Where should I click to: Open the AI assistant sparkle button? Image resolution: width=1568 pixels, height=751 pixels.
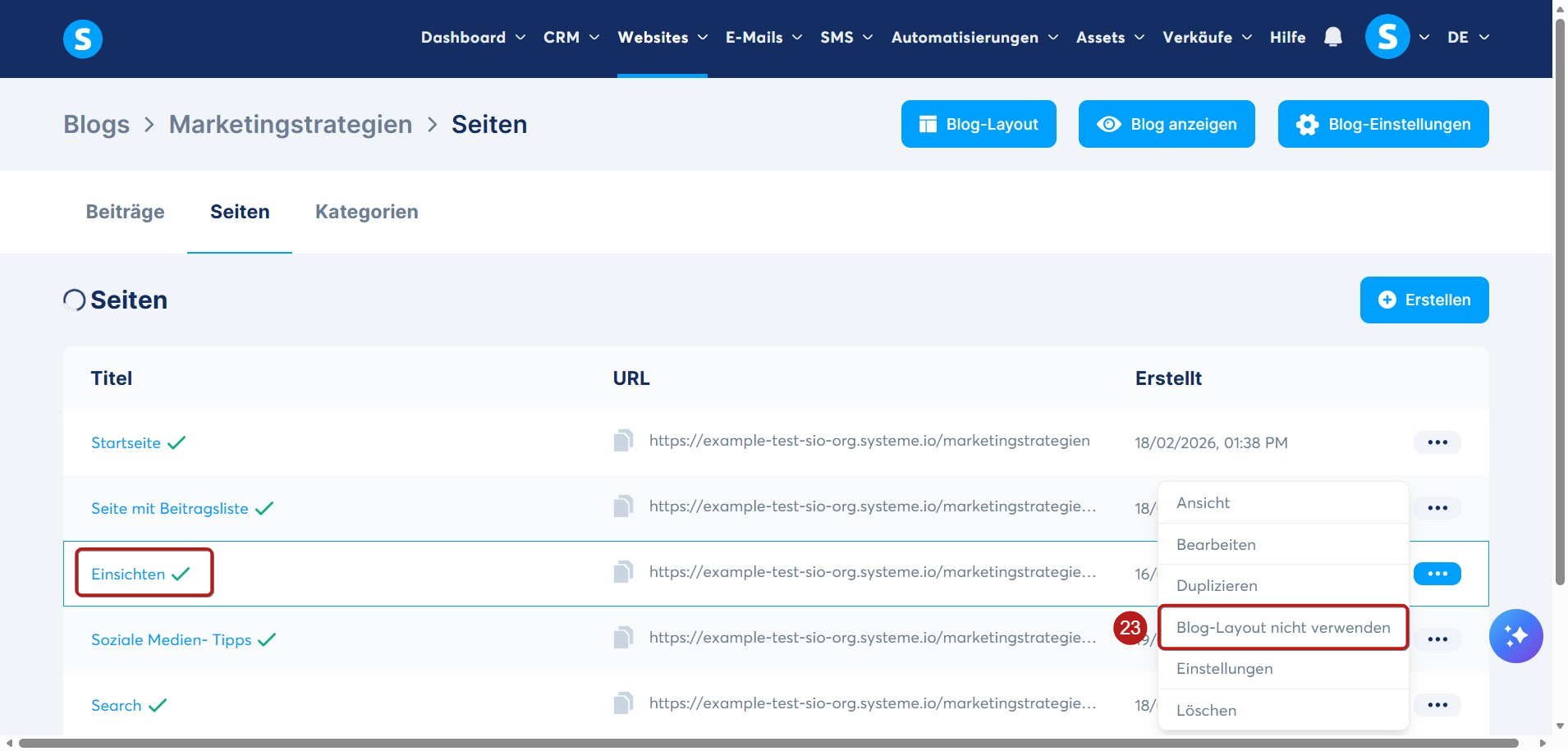1515,636
